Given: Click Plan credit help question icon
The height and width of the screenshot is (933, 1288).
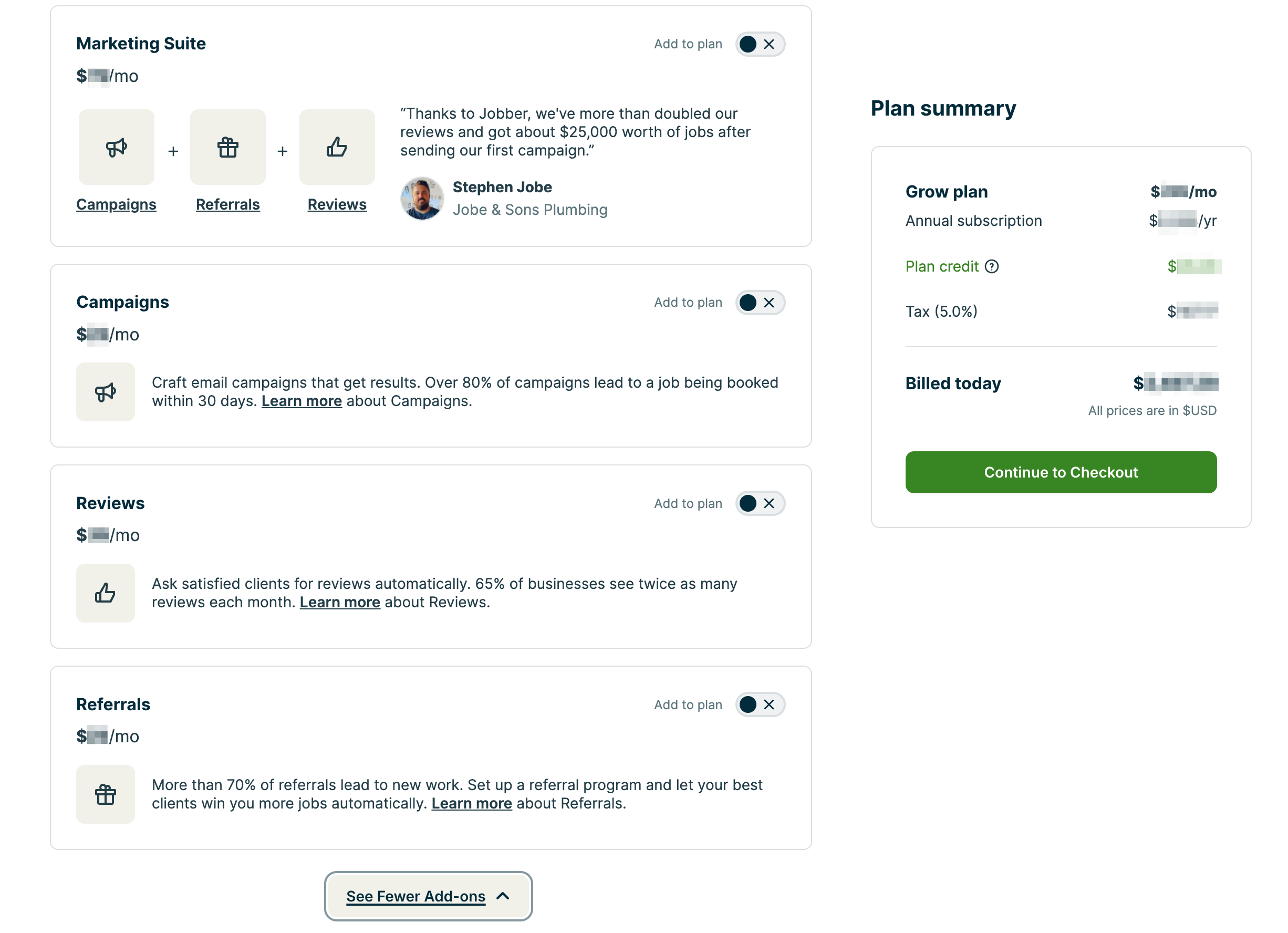Looking at the screenshot, I should tap(992, 267).
